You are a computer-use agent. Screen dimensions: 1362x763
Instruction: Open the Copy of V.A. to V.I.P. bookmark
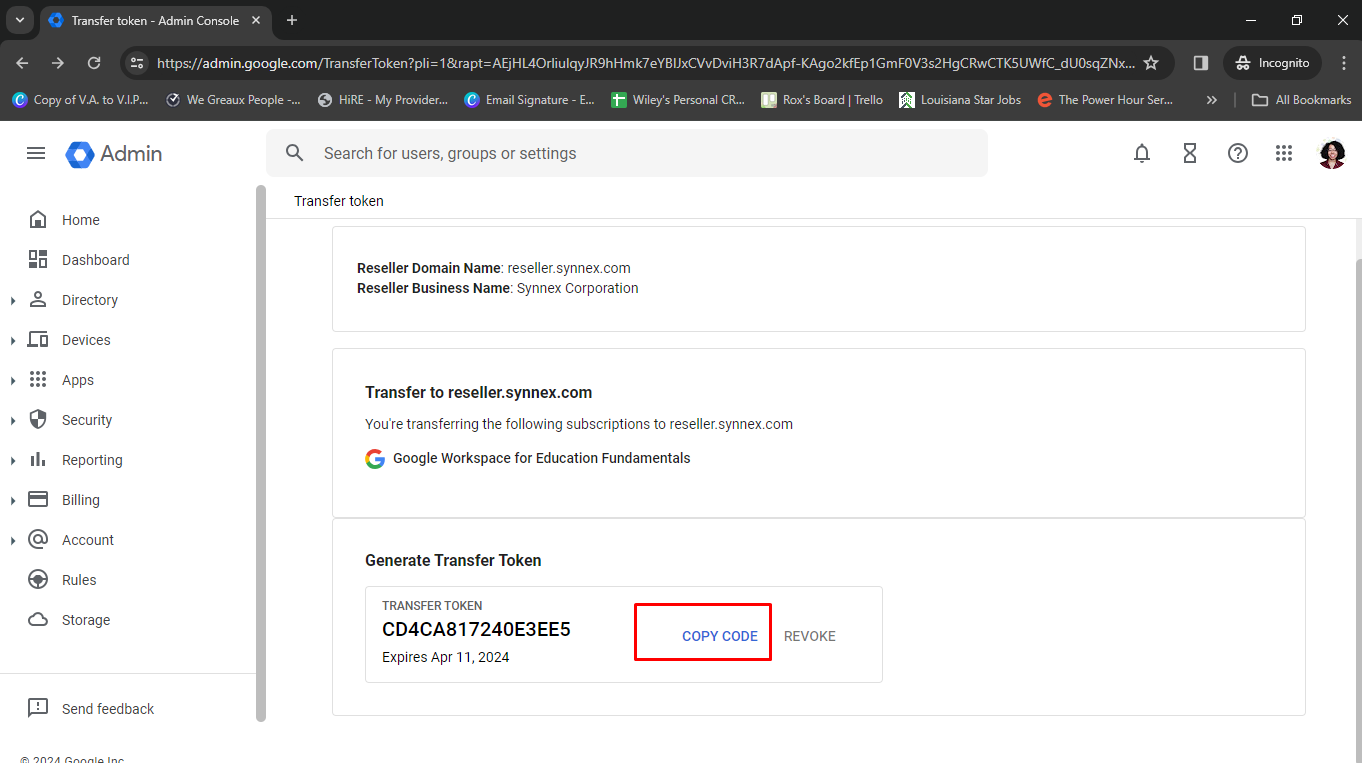tap(80, 100)
